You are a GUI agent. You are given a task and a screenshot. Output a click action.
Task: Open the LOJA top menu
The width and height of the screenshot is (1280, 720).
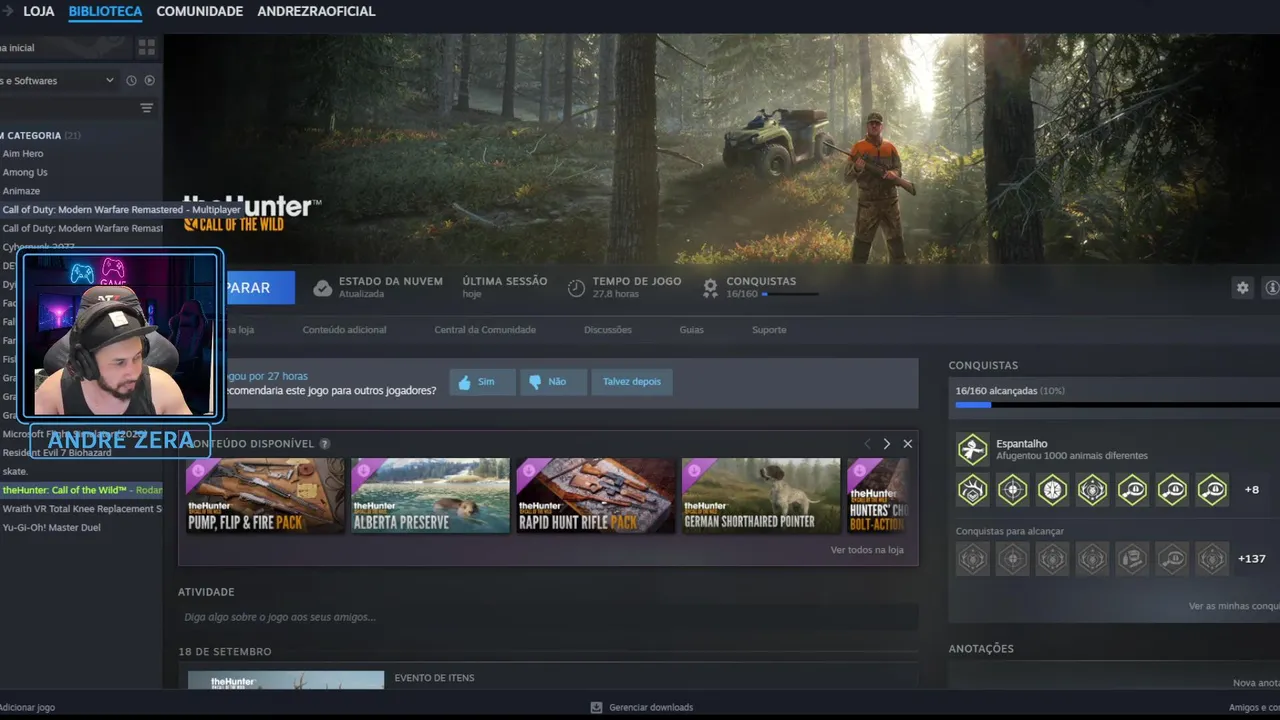(39, 11)
